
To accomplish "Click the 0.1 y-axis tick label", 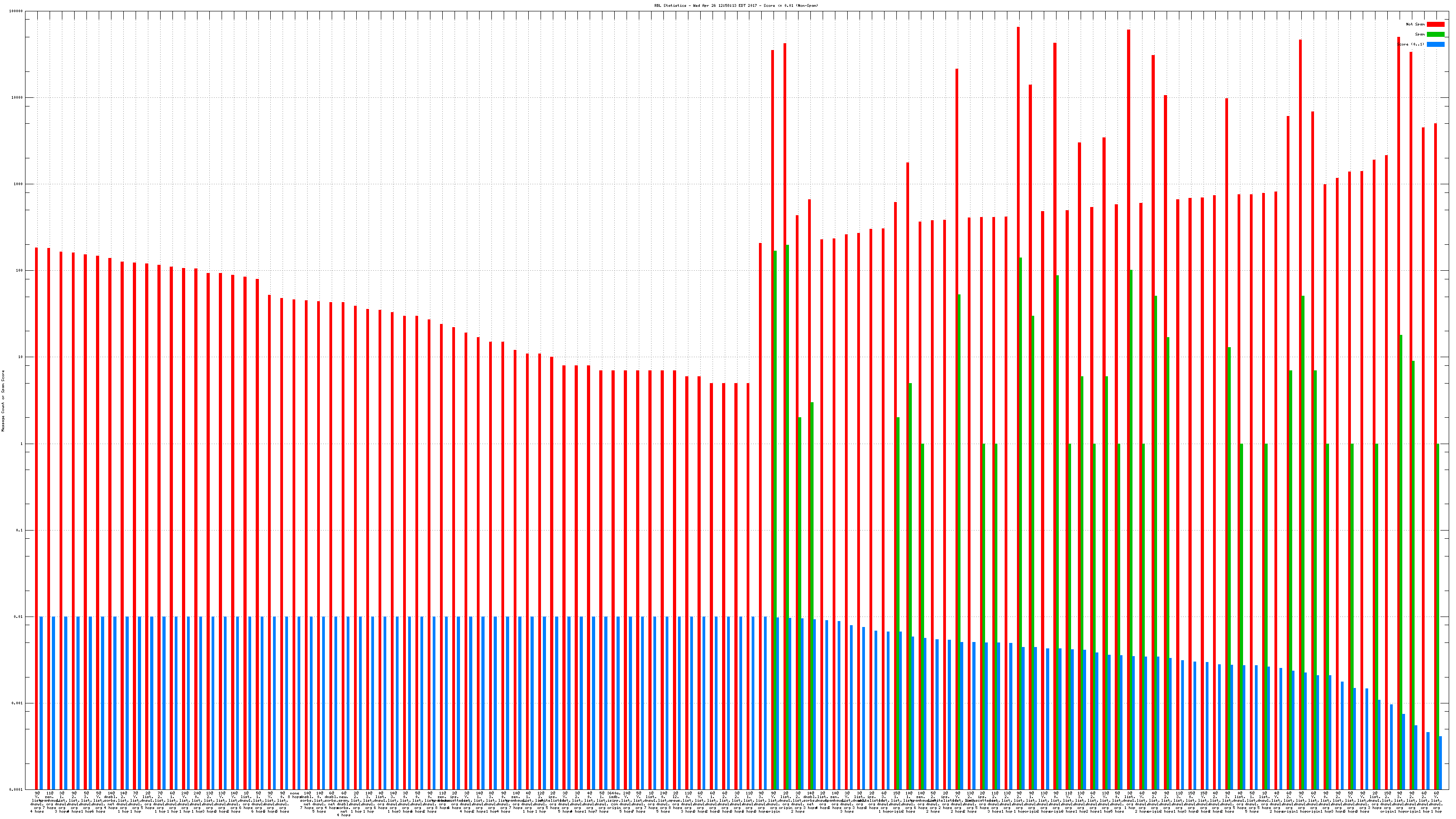I will point(20,531).
